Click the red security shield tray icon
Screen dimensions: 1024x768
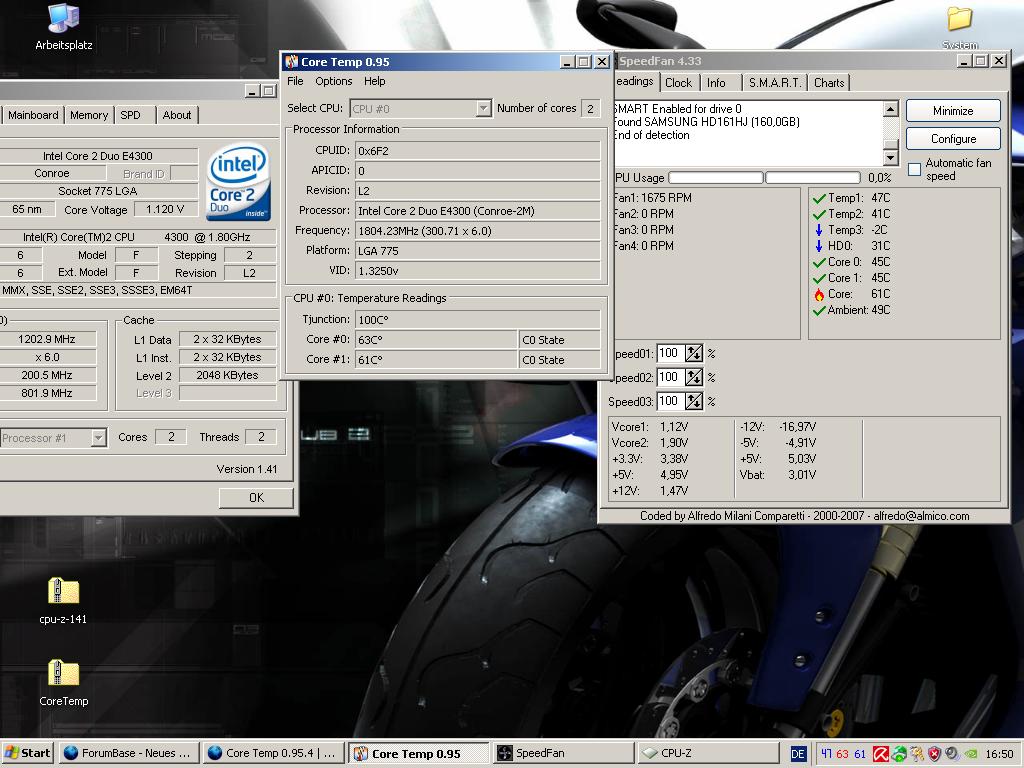click(x=935, y=754)
